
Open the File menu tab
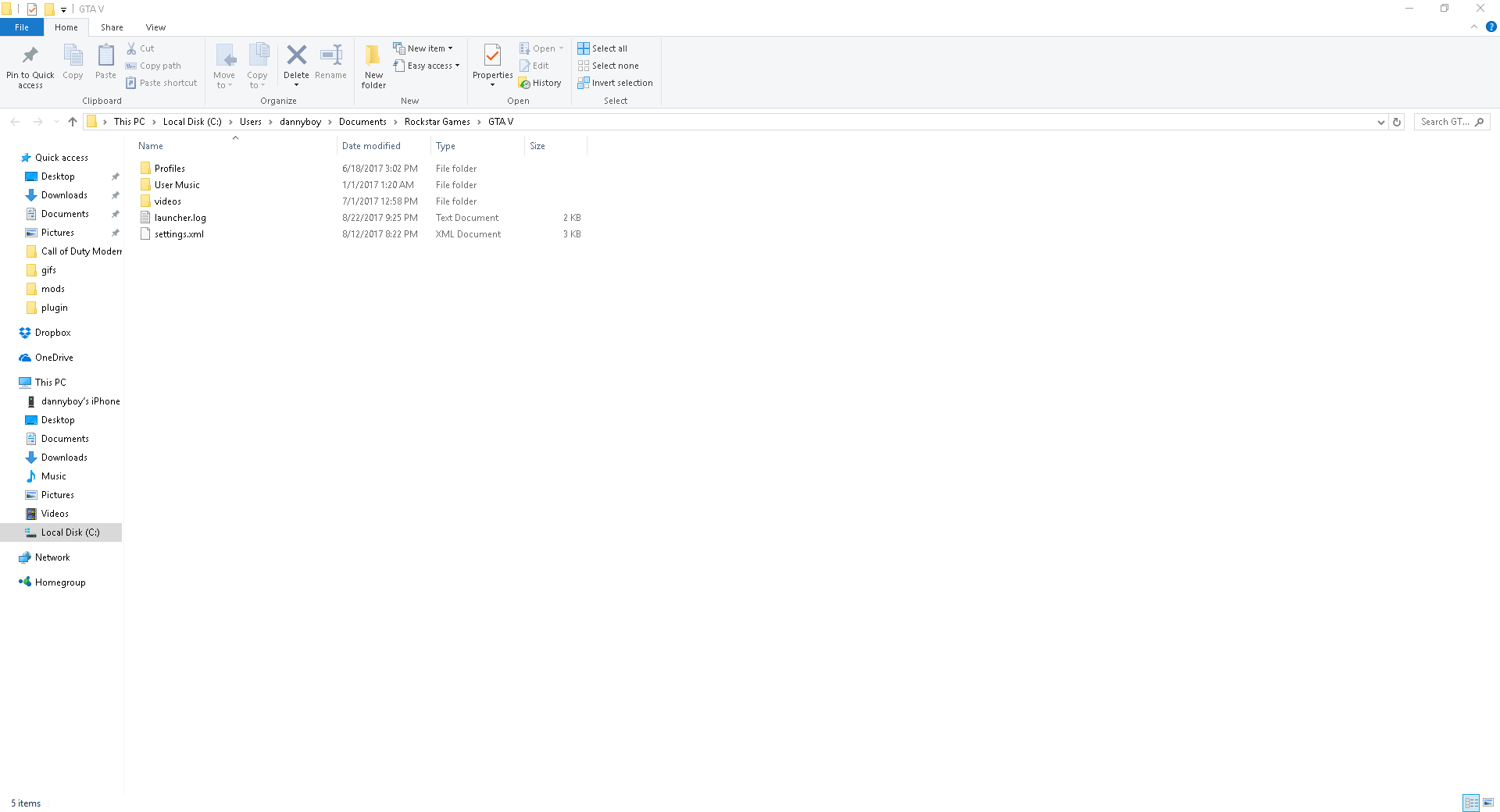coord(22,27)
